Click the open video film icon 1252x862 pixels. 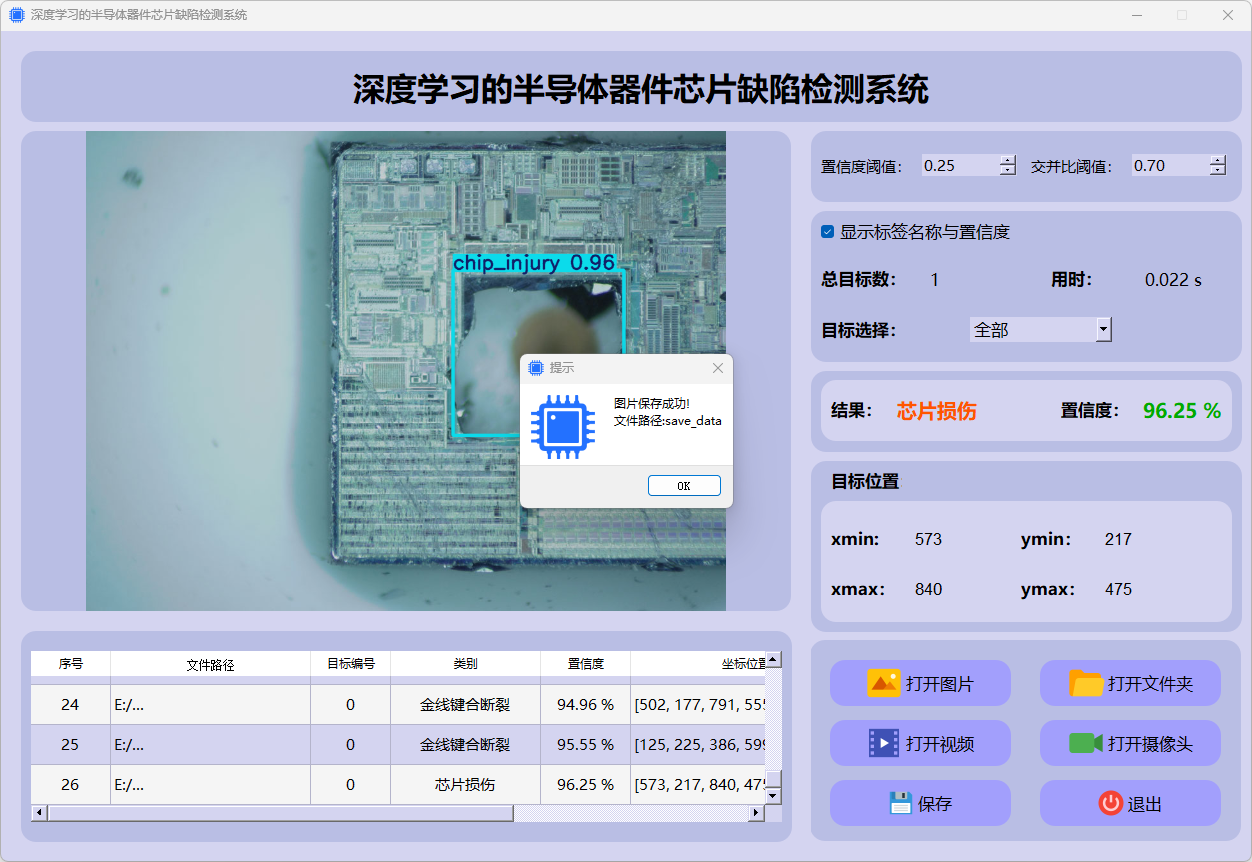tap(884, 743)
